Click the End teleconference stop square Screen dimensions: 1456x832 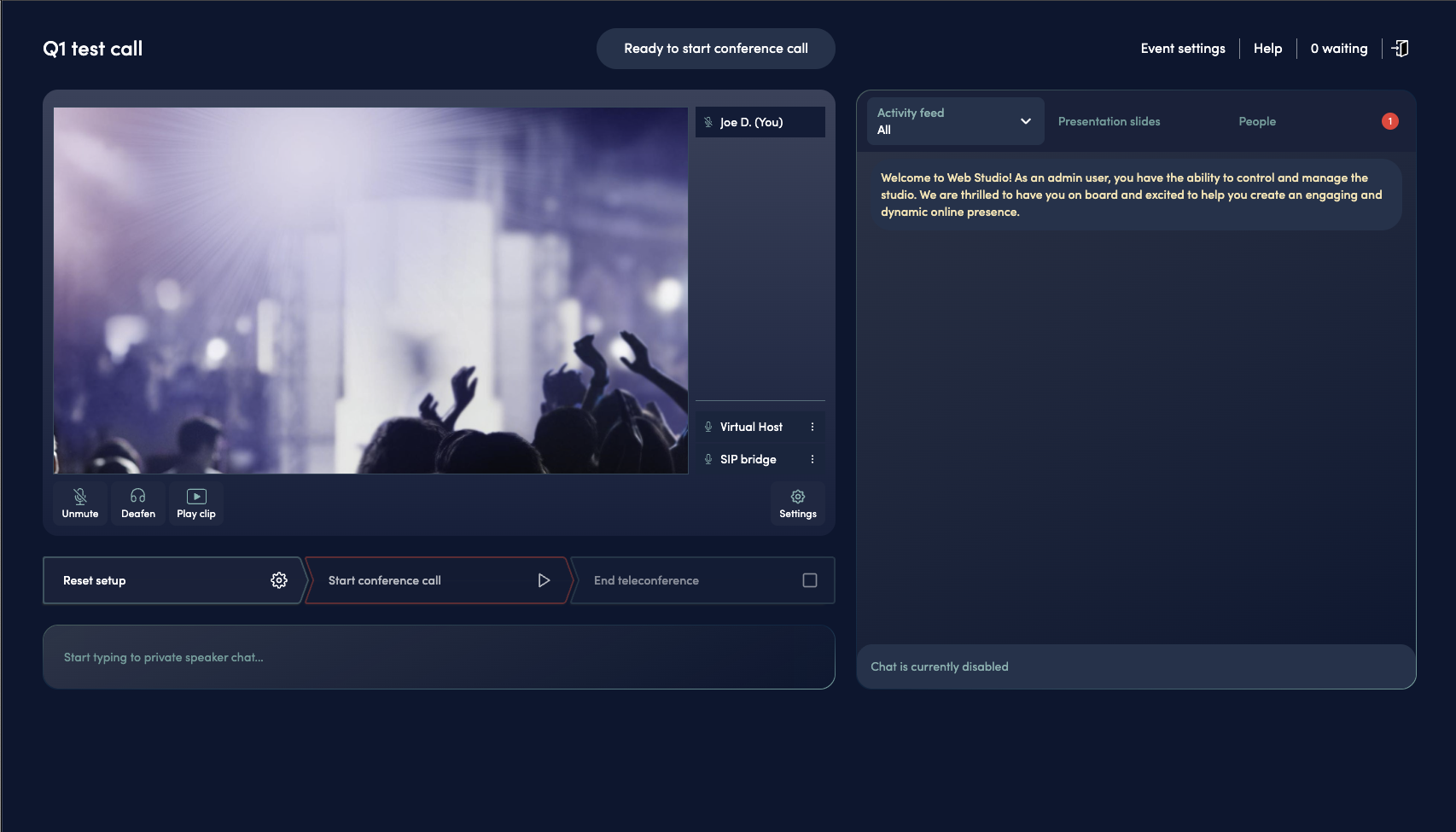click(x=810, y=580)
